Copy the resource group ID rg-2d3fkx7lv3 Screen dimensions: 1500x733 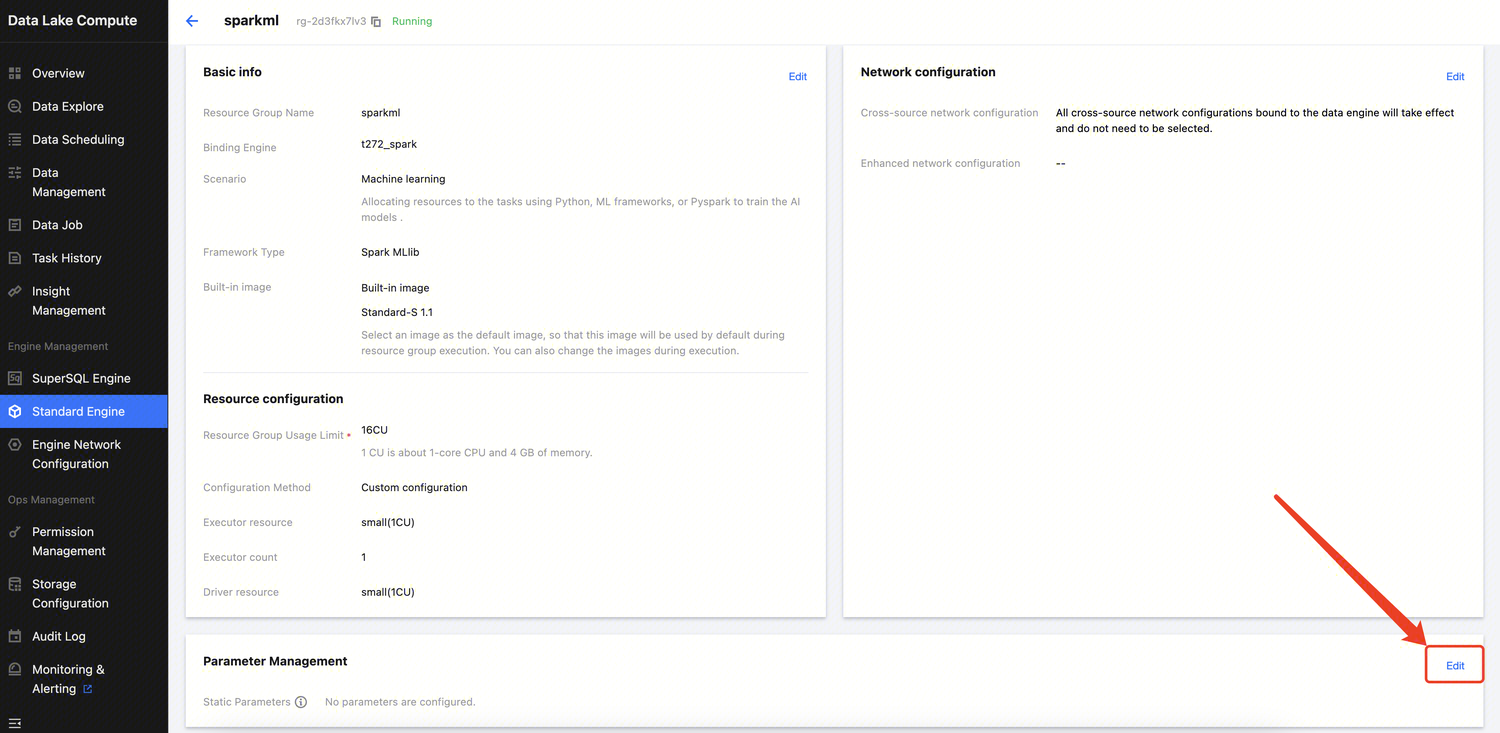[x=376, y=22]
